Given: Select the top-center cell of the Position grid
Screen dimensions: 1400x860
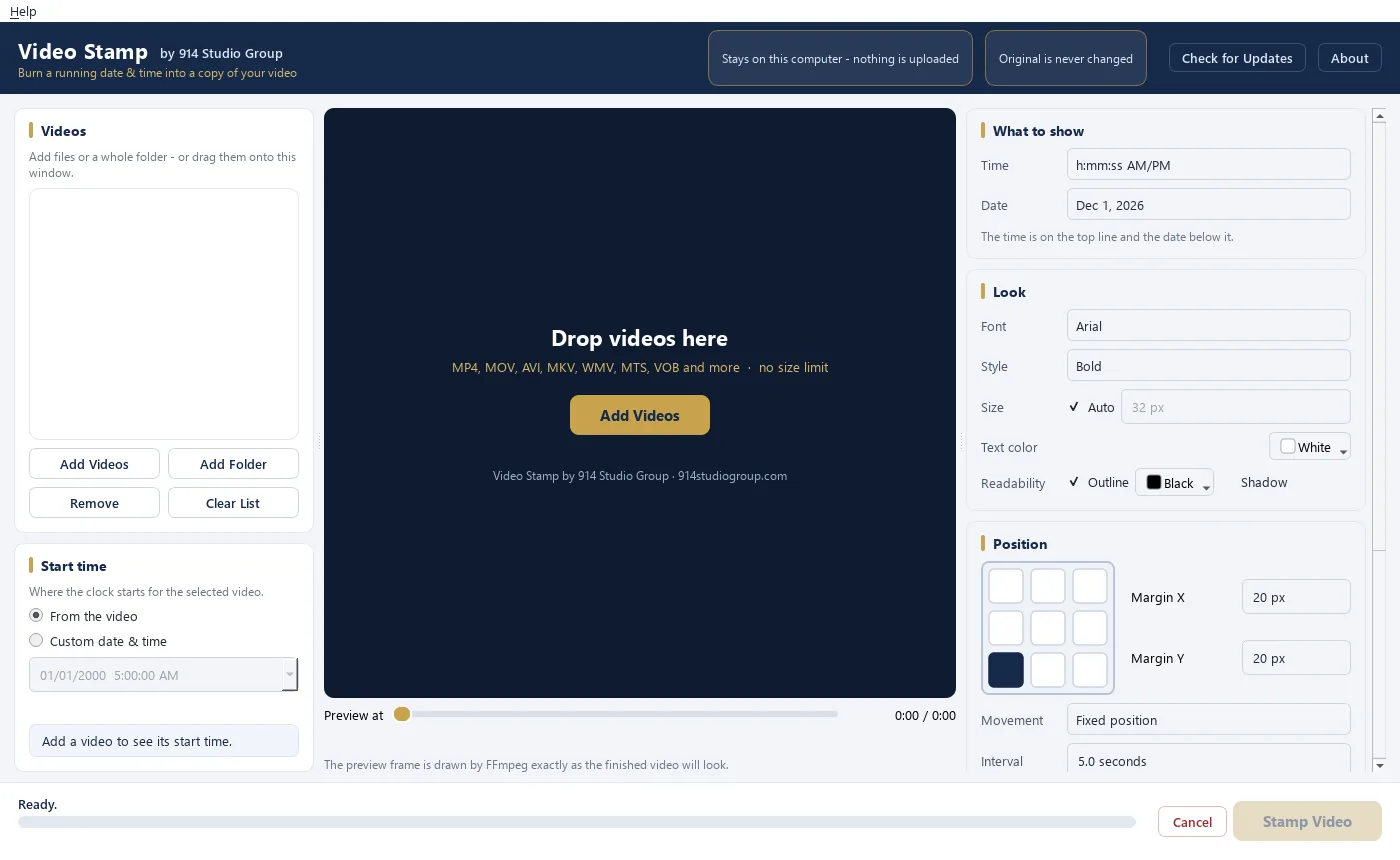Looking at the screenshot, I should (1048, 586).
